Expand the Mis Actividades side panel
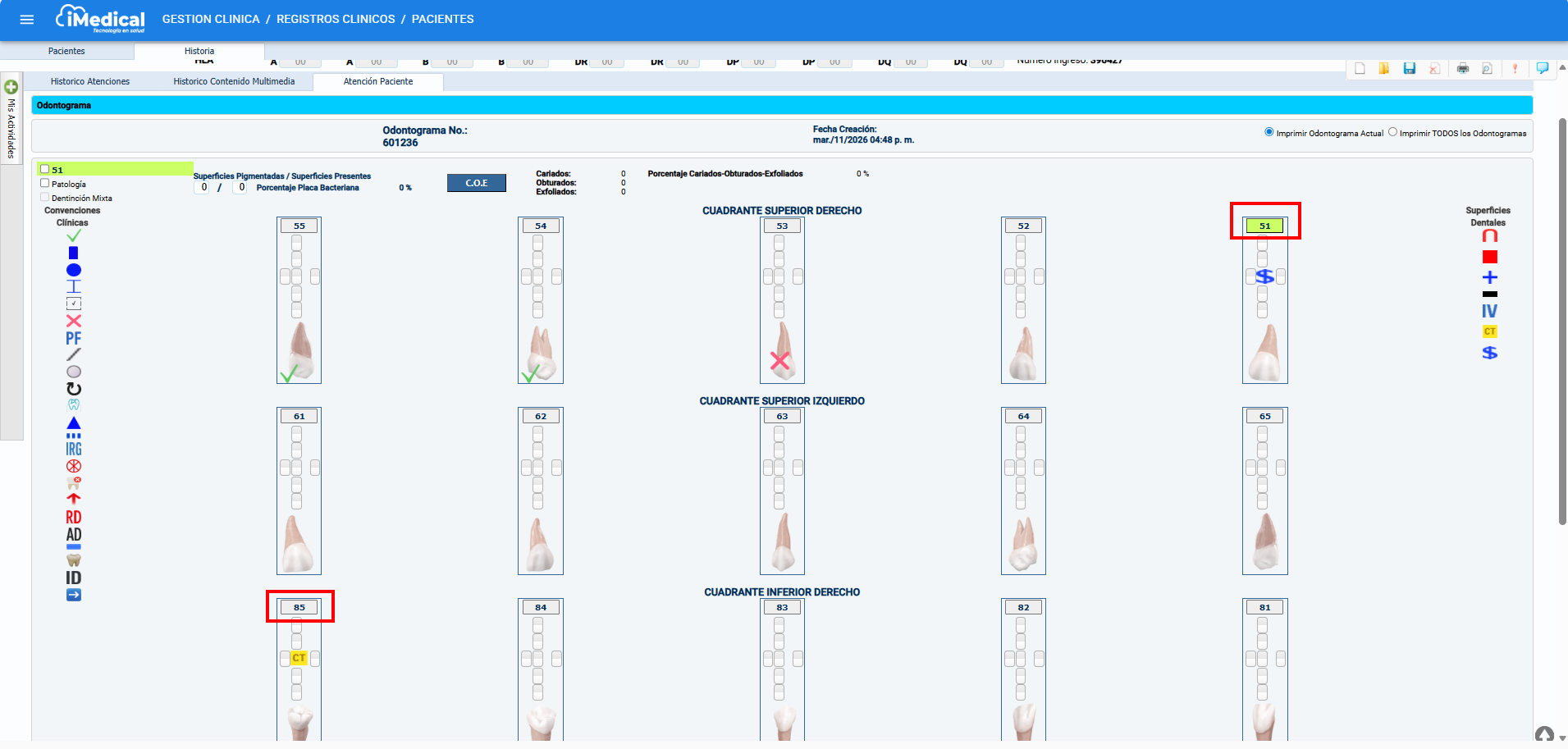This screenshot has width=1568, height=749. (11, 87)
